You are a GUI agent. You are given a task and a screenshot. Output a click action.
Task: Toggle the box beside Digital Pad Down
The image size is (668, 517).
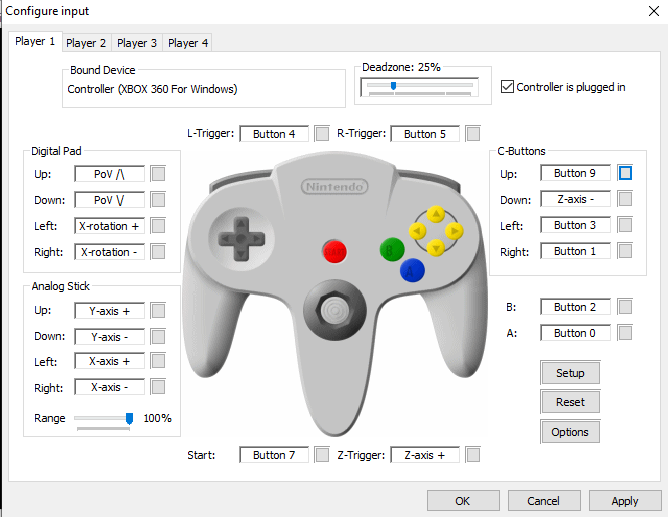(158, 200)
